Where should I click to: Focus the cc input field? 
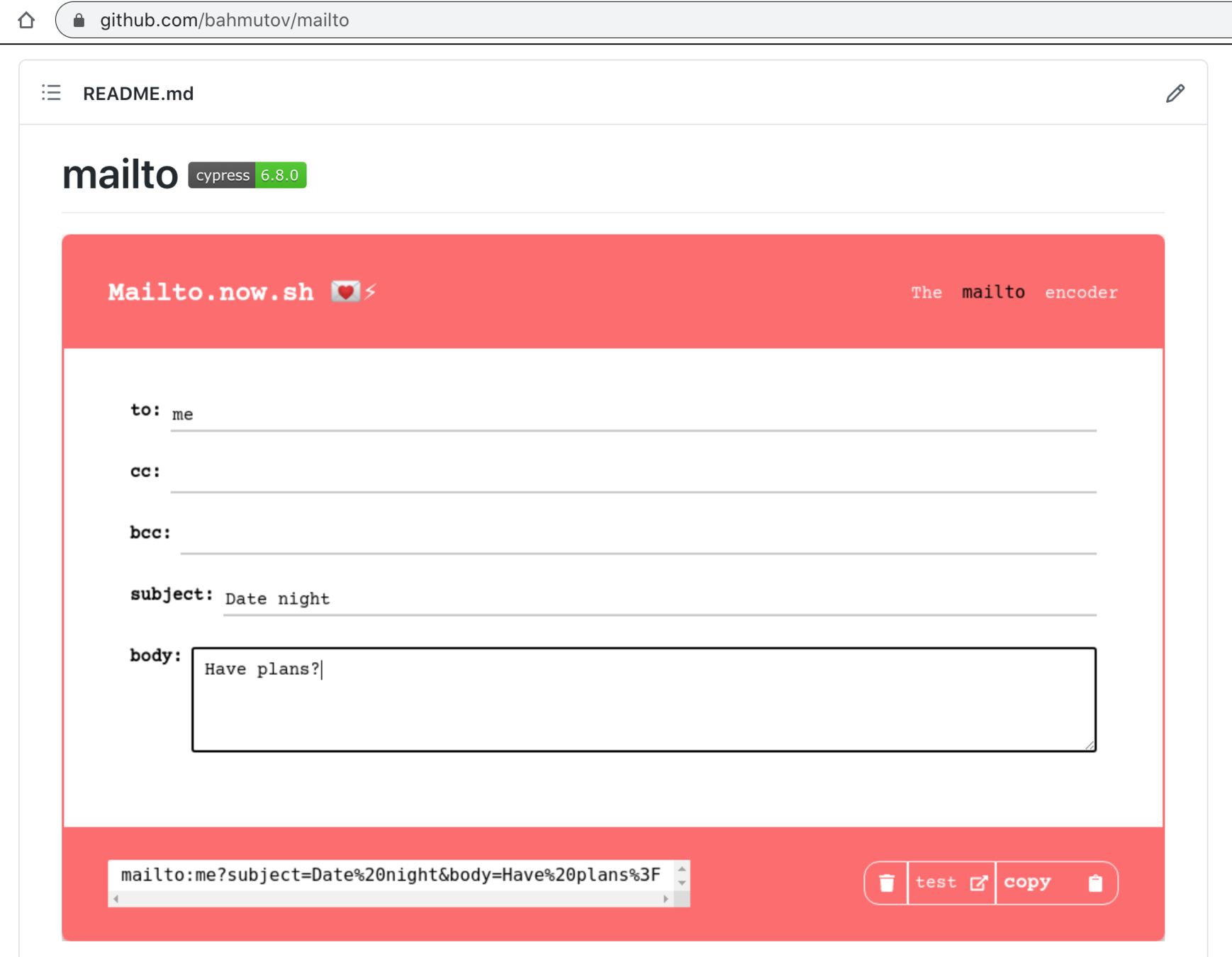pos(633,475)
